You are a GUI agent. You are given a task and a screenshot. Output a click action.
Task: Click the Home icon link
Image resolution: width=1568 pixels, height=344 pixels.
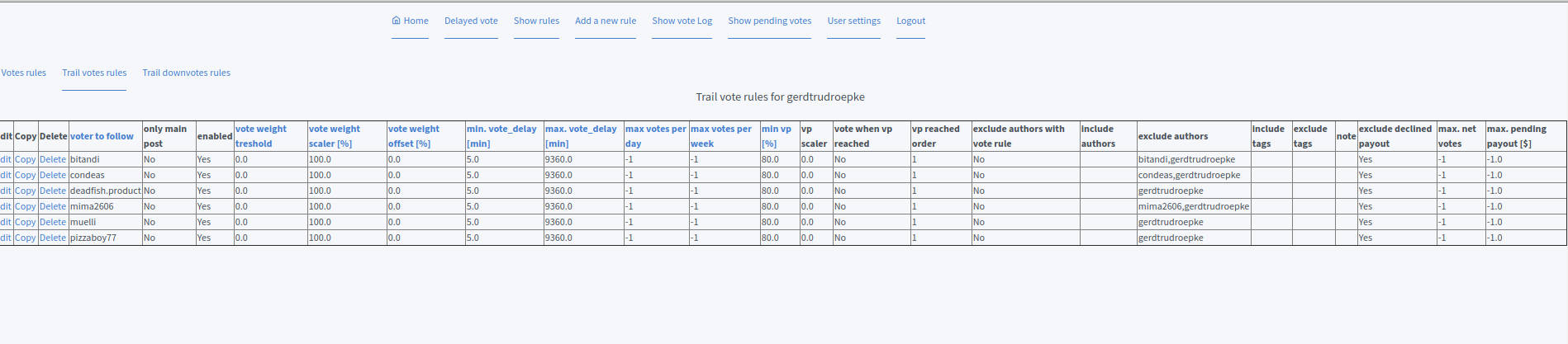point(410,21)
